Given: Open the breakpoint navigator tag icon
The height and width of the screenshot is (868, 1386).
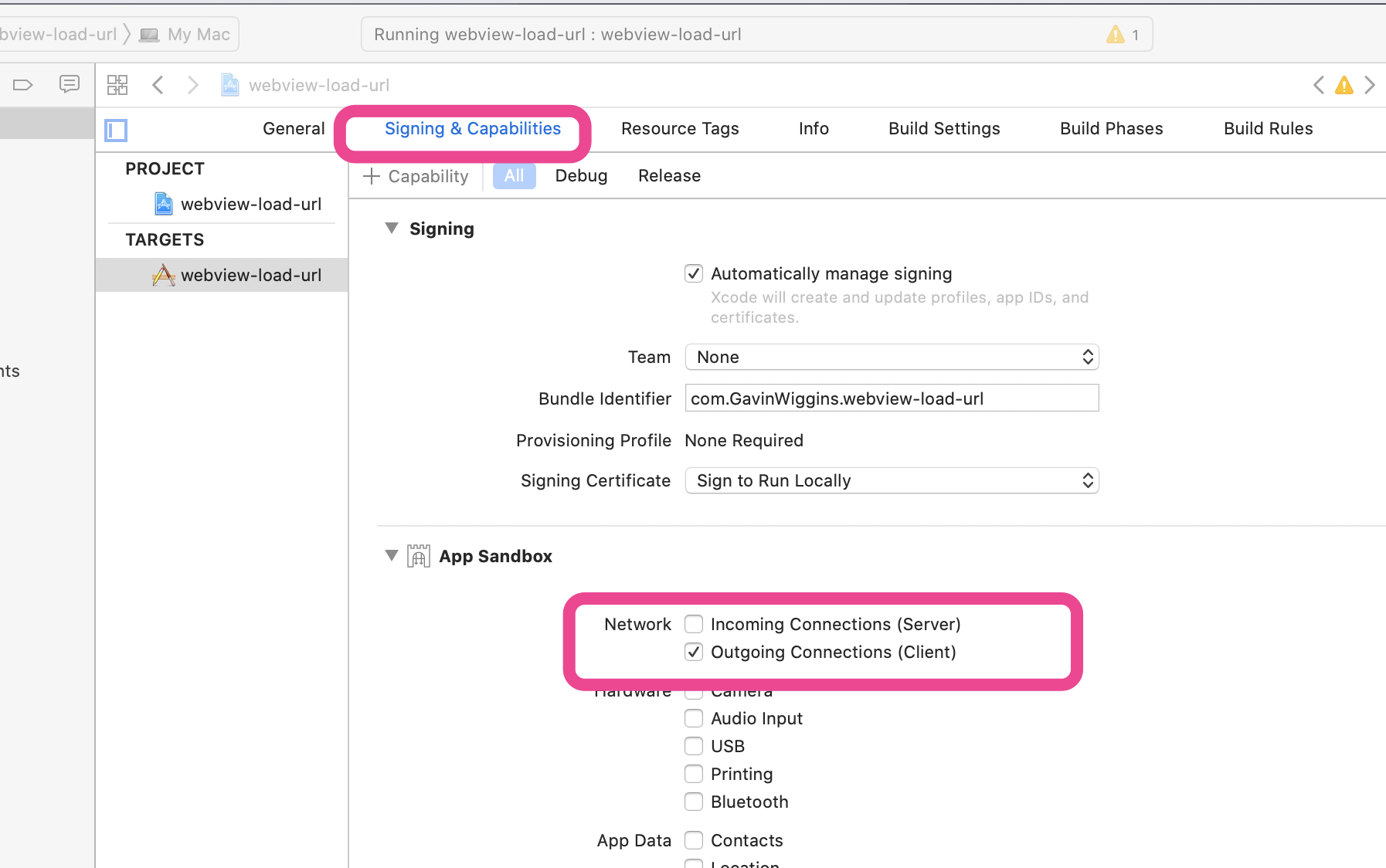Looking at the screenshot, I should click(x=23, y=84).
